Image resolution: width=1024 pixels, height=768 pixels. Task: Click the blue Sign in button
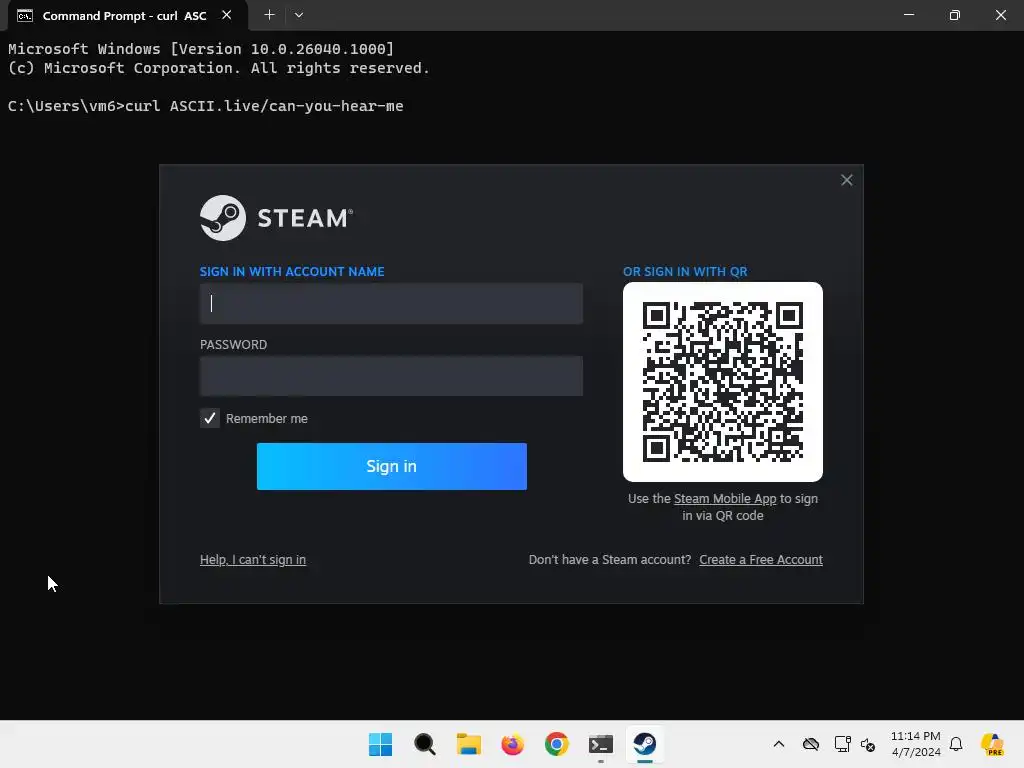[x=392, y=466]
